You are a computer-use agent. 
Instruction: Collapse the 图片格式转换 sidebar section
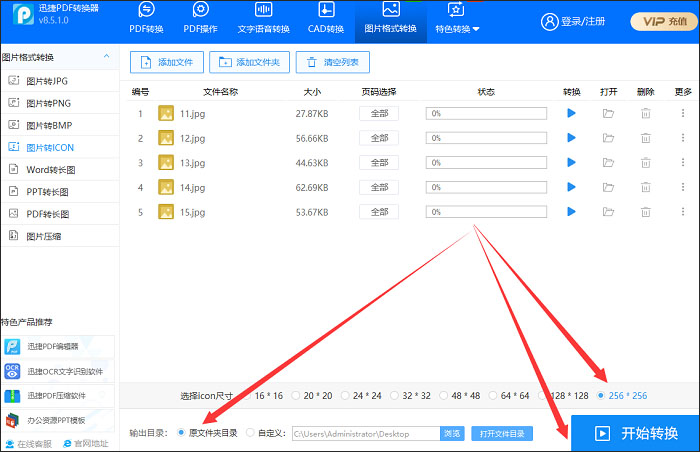[x=106, y=56]
